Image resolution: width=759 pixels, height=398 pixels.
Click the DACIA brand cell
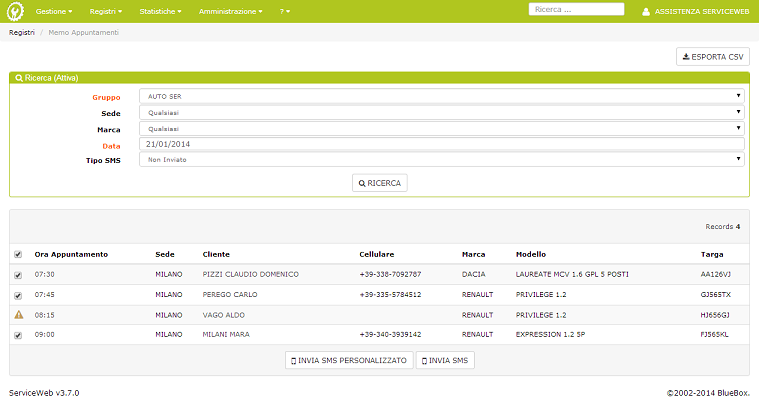(473, 274)
